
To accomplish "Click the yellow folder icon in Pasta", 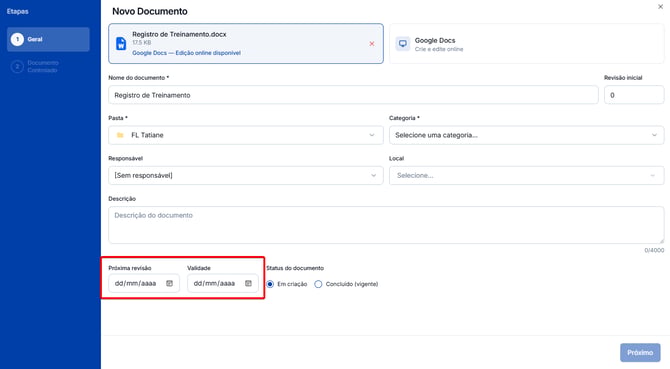I will [120, 135].
